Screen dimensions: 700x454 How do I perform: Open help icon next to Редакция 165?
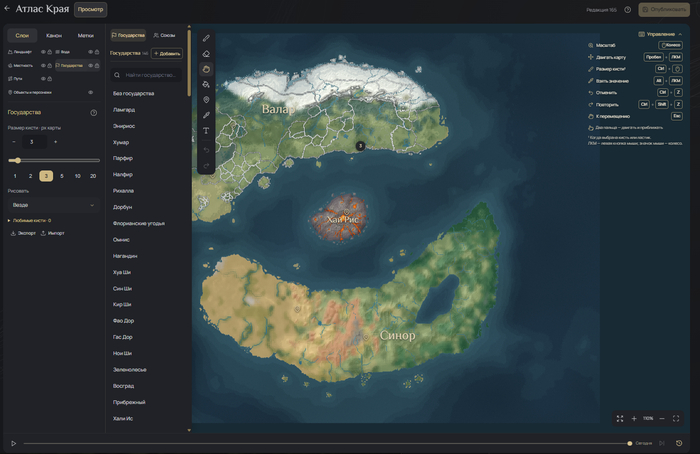tap(627, 10)
